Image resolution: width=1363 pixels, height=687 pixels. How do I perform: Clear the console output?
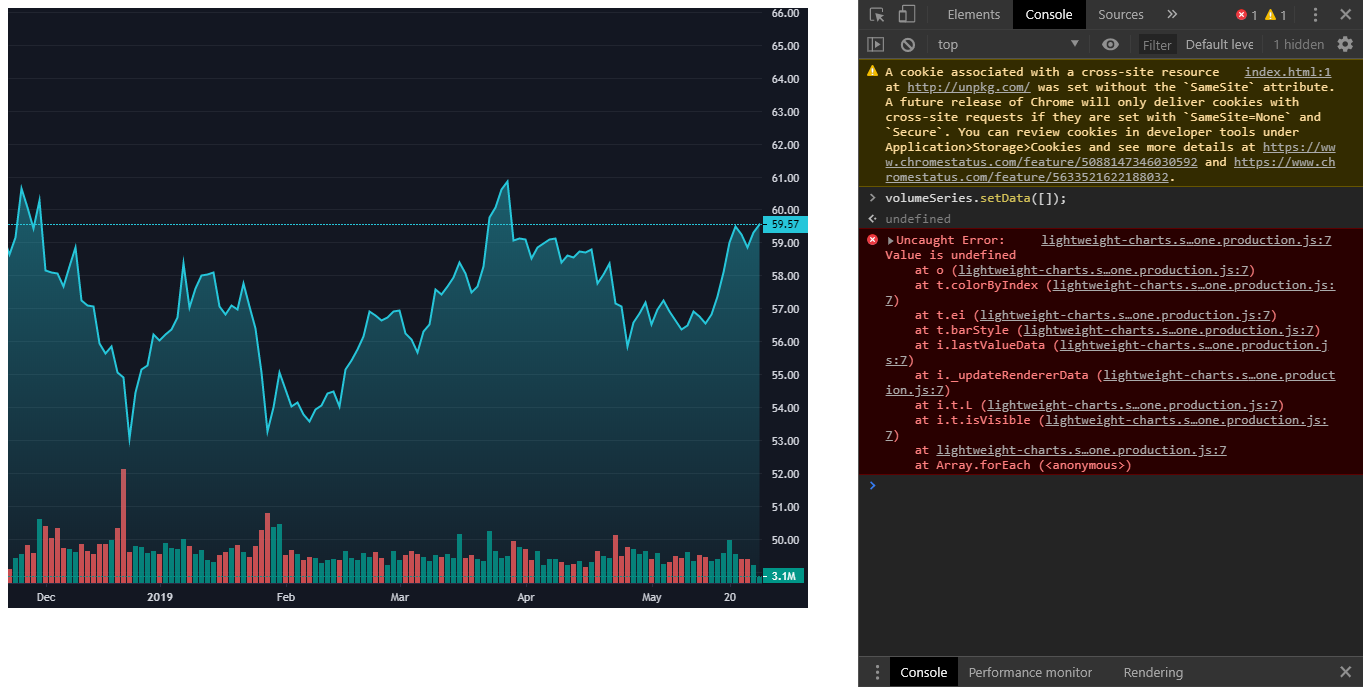(906, 43)
